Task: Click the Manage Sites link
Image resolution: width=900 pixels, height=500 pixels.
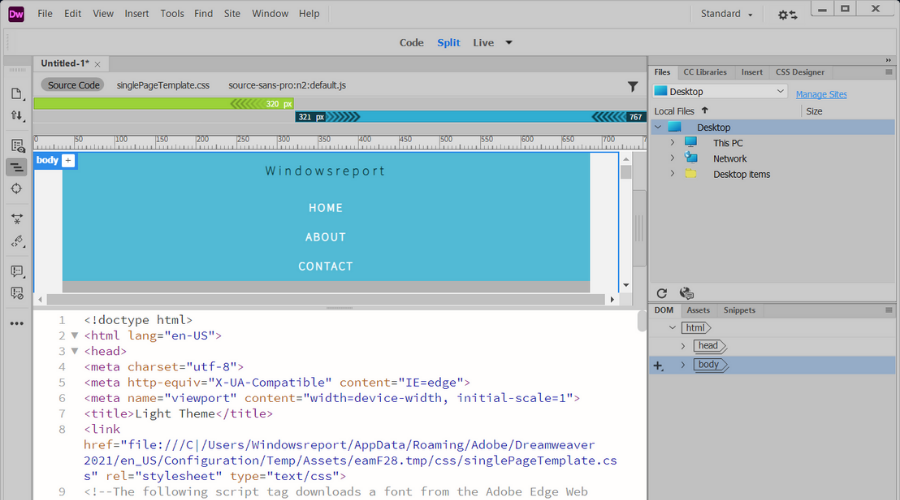Action: click(821, 94)
